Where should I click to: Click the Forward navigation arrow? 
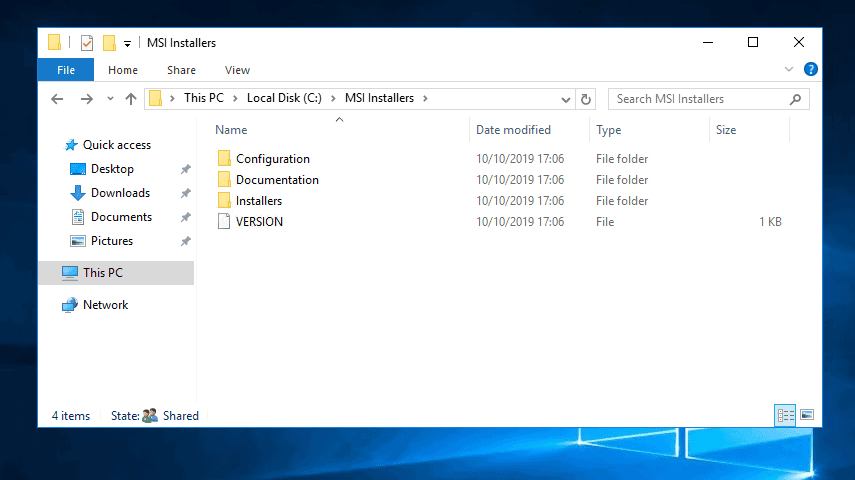(86, 99)
